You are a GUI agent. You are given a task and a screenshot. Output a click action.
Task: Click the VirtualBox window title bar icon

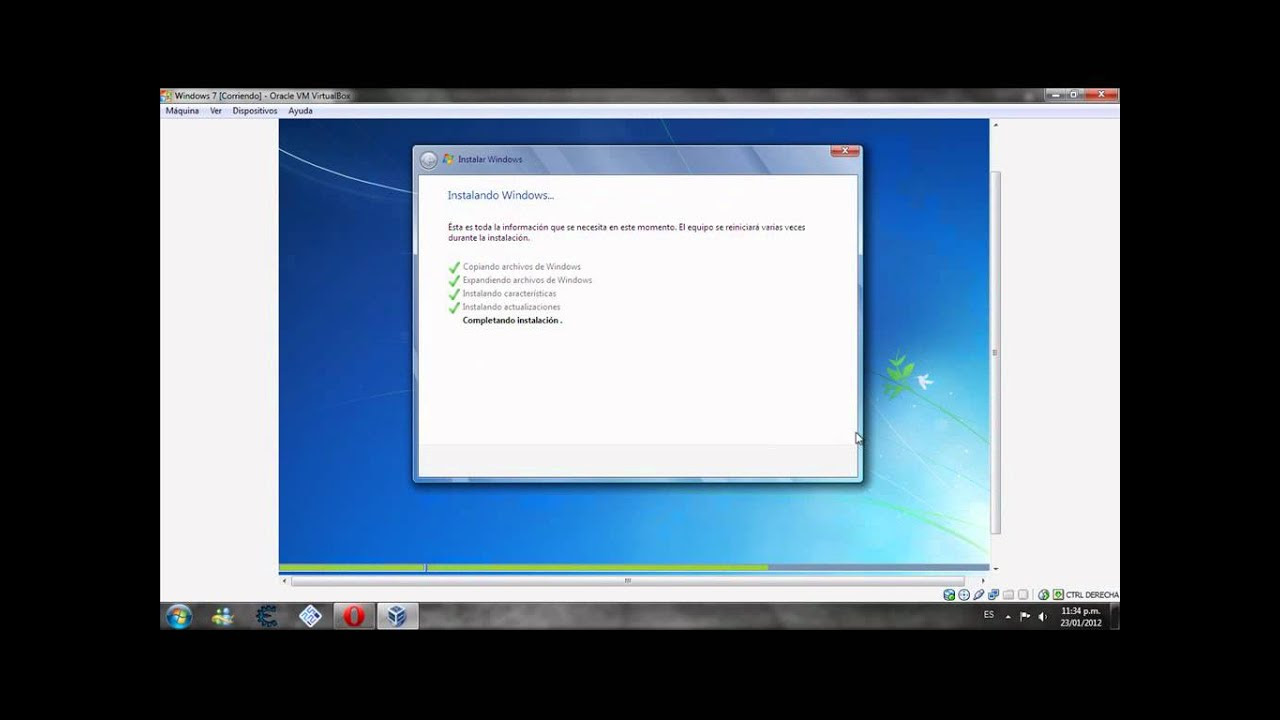click(x=166, y=96)
